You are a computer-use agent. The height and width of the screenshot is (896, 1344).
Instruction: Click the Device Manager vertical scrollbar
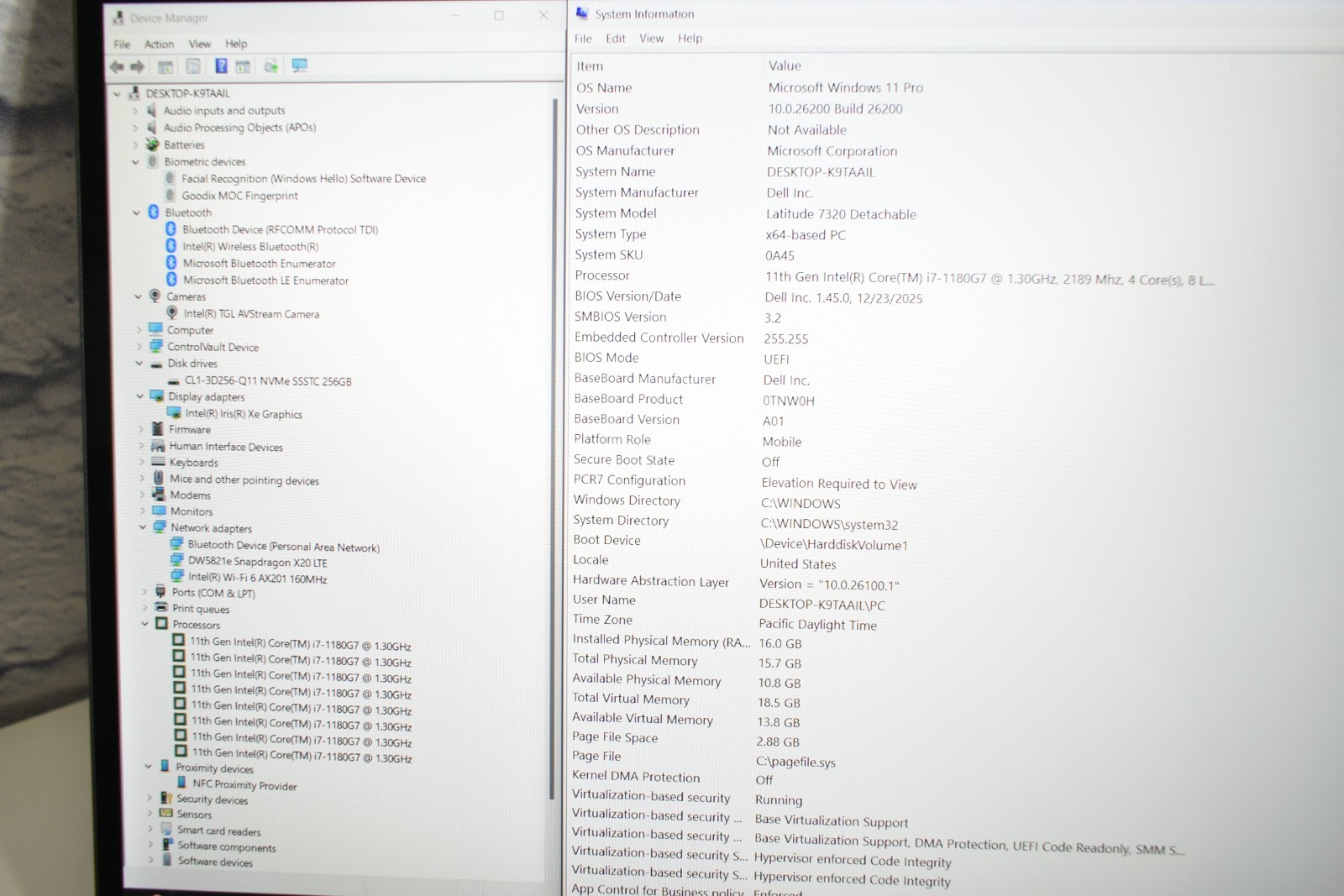[554, 449]
